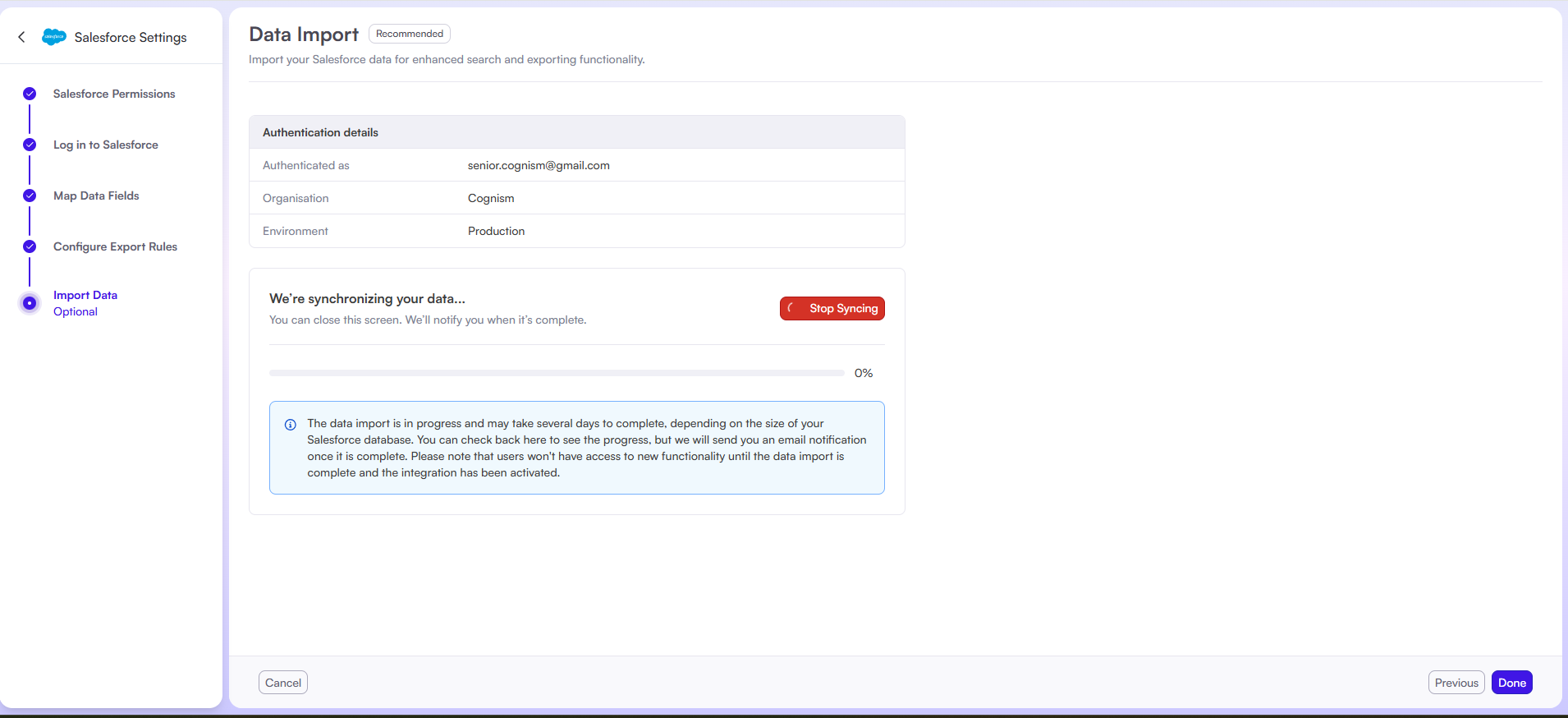Image resolution: width=1568 pixels, height=718 pixels.
Task: Open the Salesforce Permissions step
Action: [x=114, y=94]
